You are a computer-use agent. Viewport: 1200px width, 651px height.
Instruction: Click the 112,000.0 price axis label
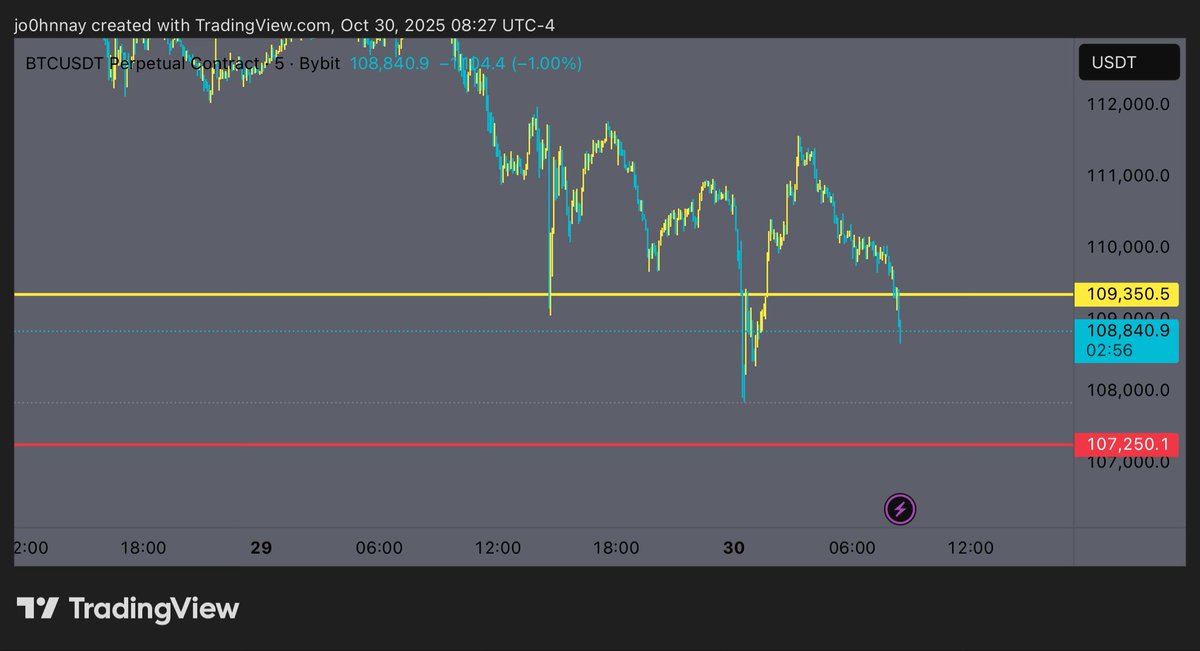click(x=1127, y=104)
